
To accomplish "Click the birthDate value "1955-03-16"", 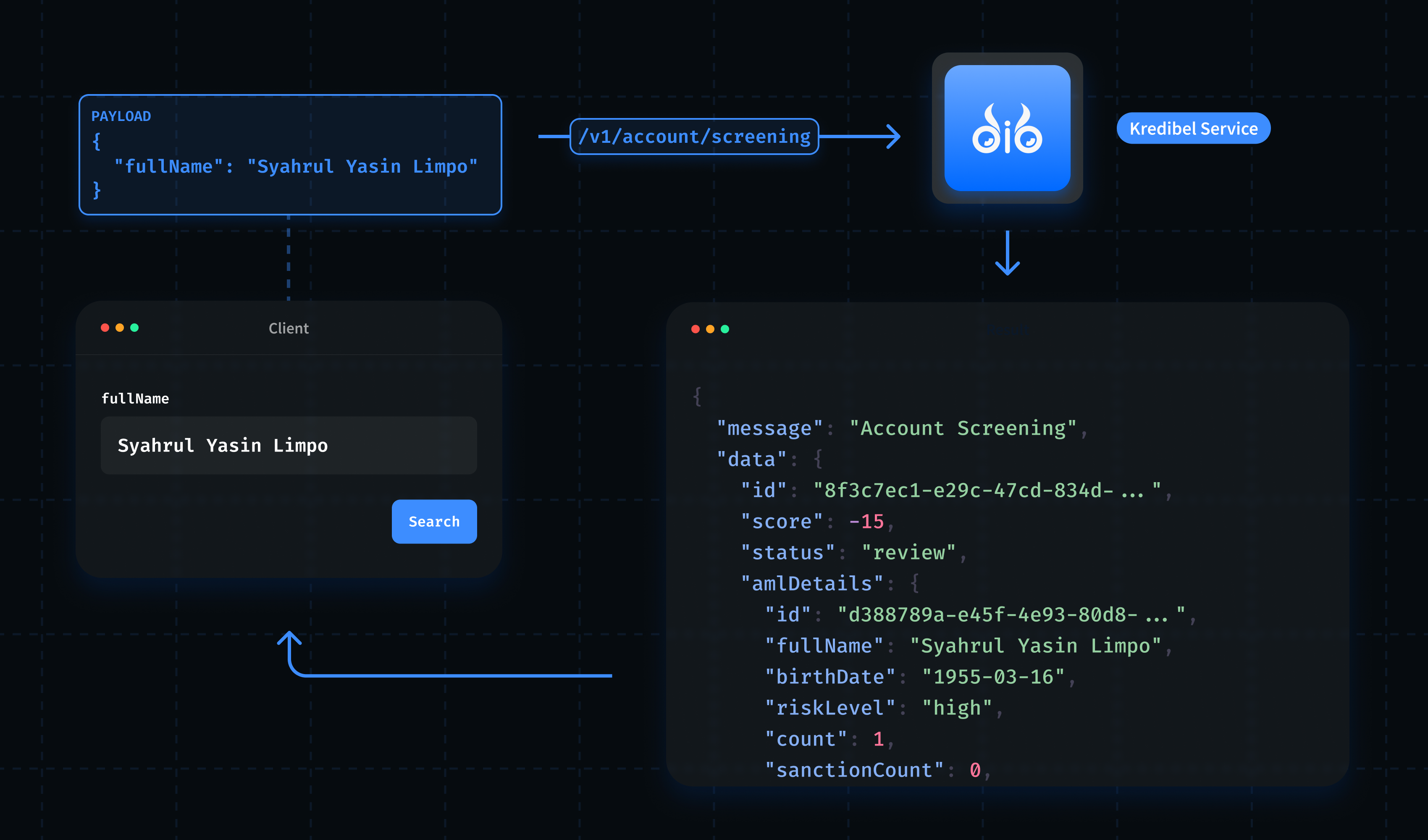I will (993, 677).
